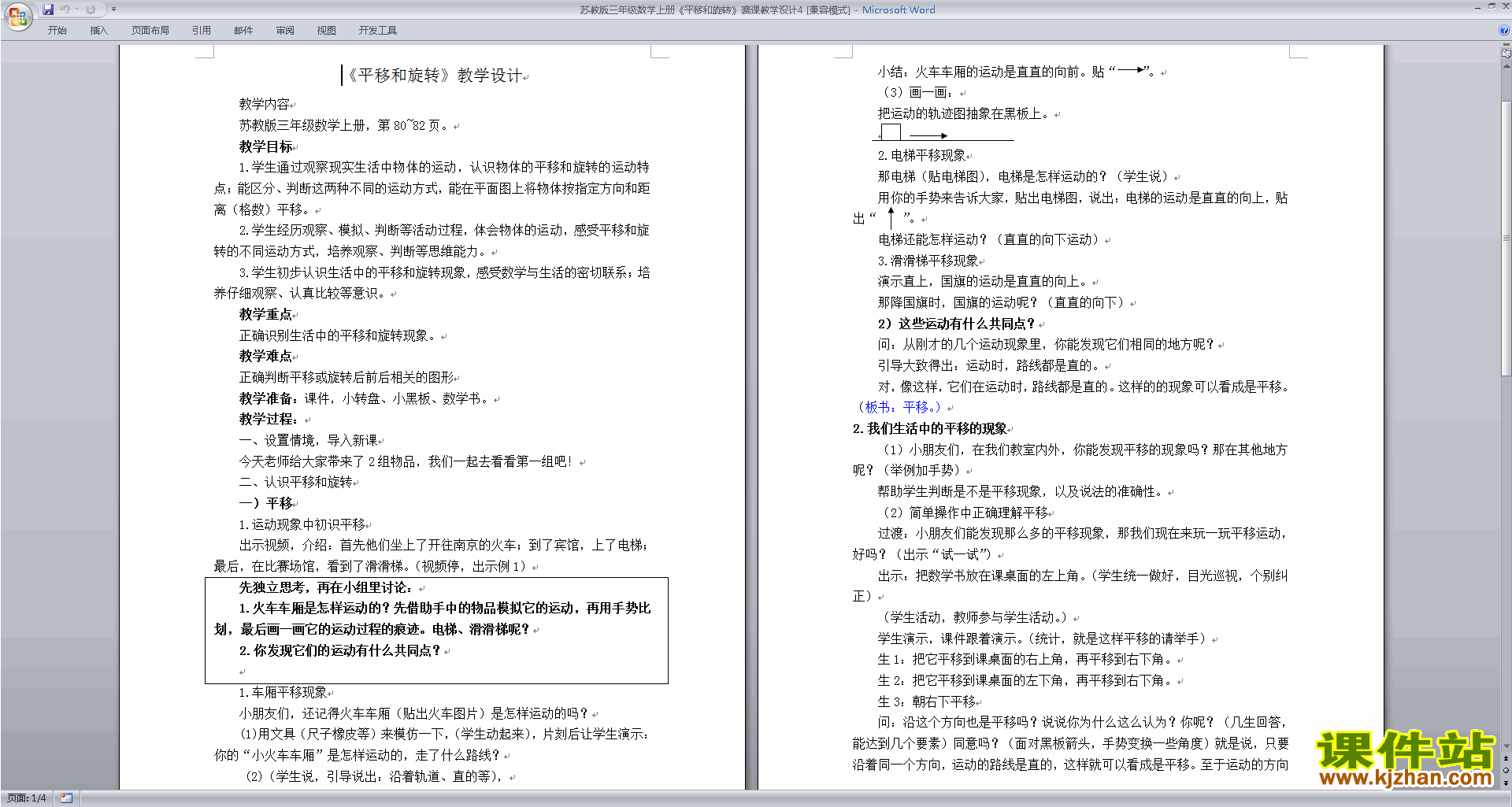Select the 审阅 ribbon tab

(x=285, y=31)
